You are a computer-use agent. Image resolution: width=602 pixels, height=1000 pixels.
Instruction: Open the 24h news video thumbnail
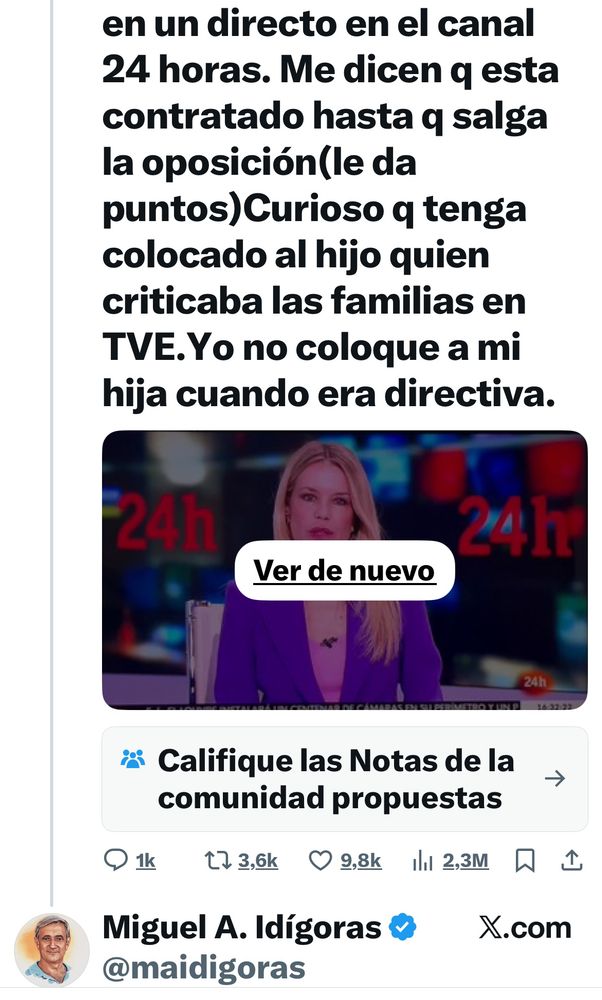[x=344, y=570]
